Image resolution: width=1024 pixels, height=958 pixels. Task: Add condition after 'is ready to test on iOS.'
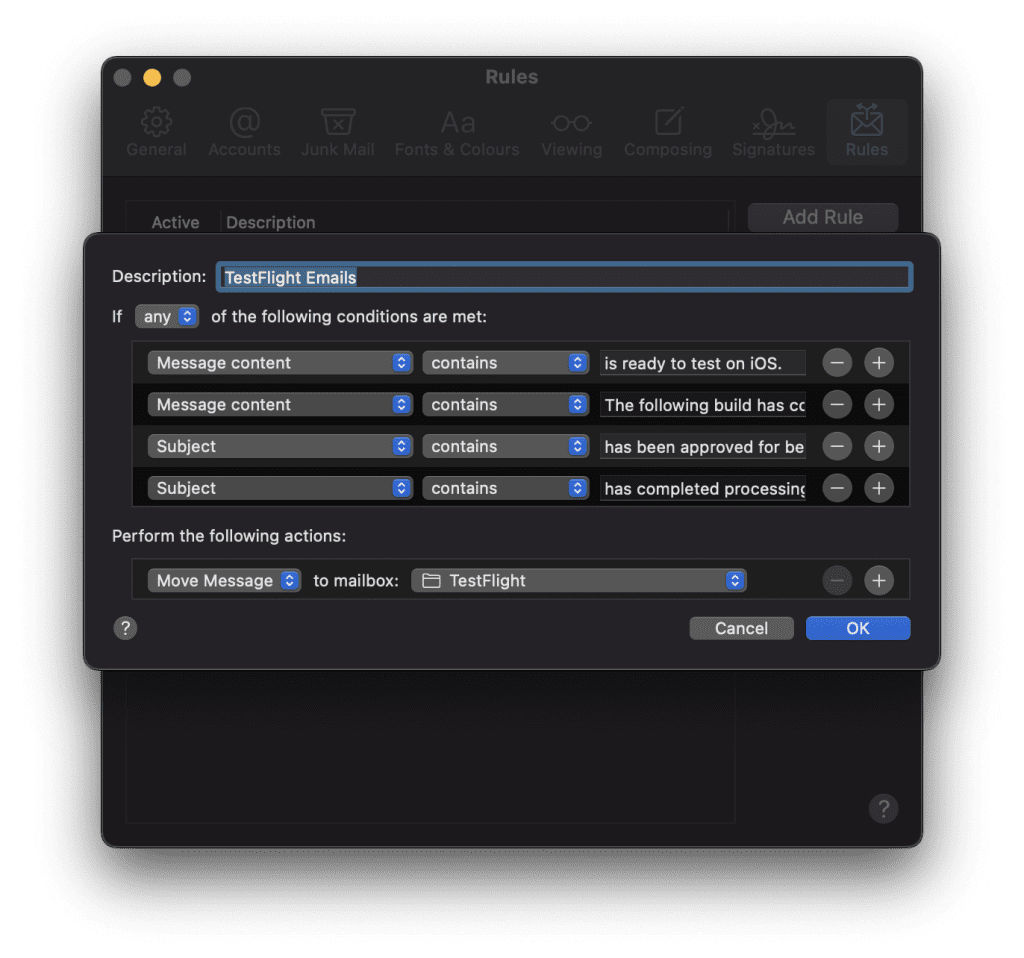(x=879, y=363)
